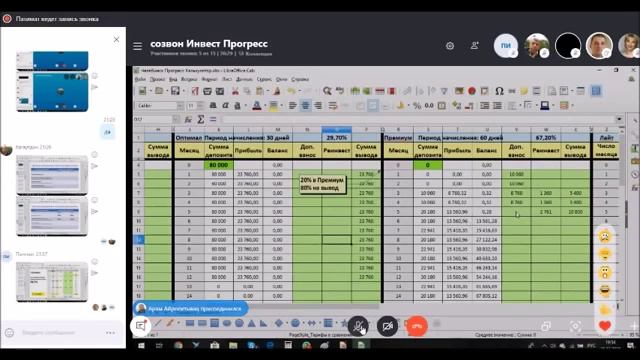Send the sad face reaction
Viewport: 640px width, 360px height.
605,236
